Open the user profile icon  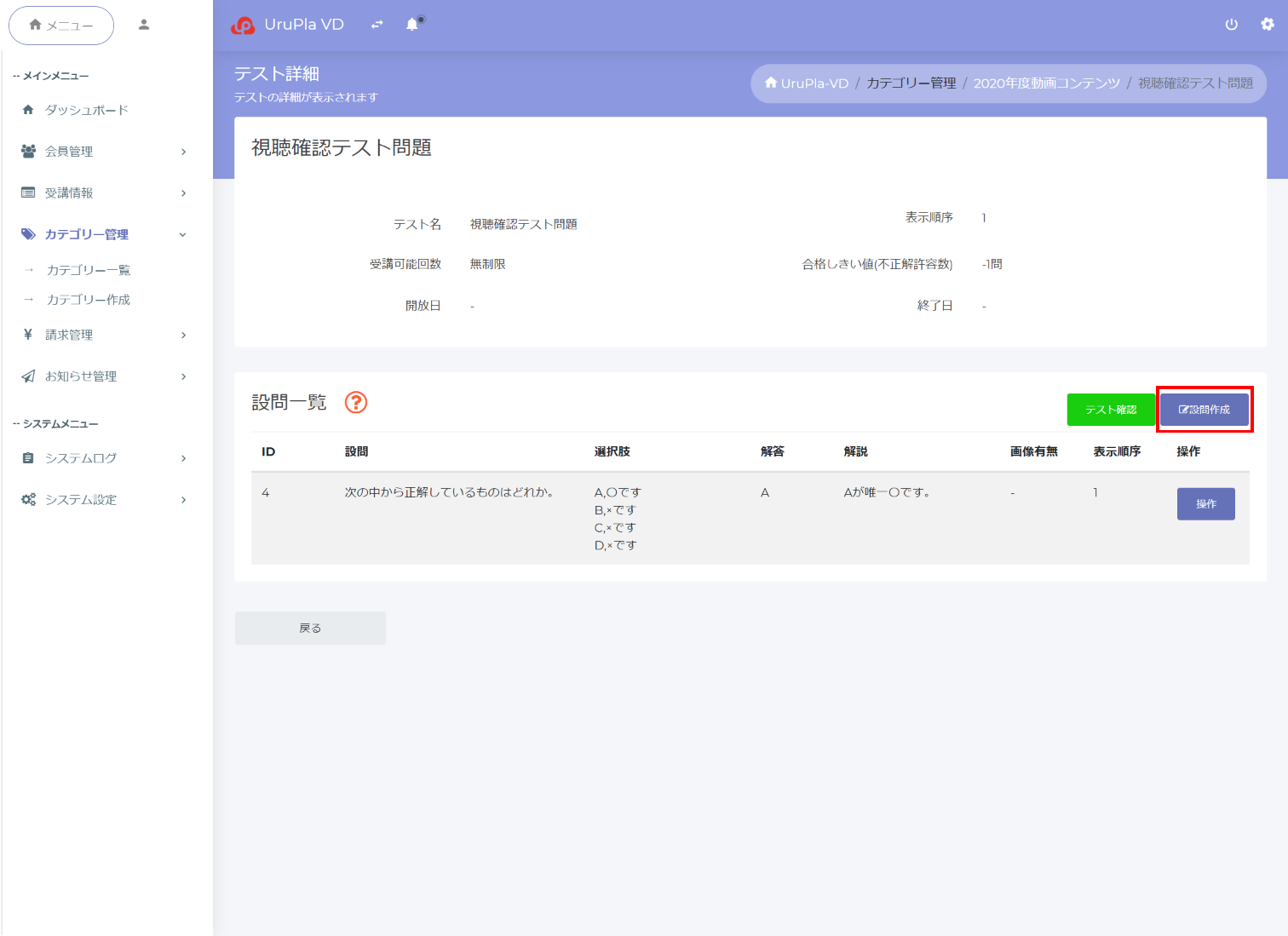coord(144,25)
